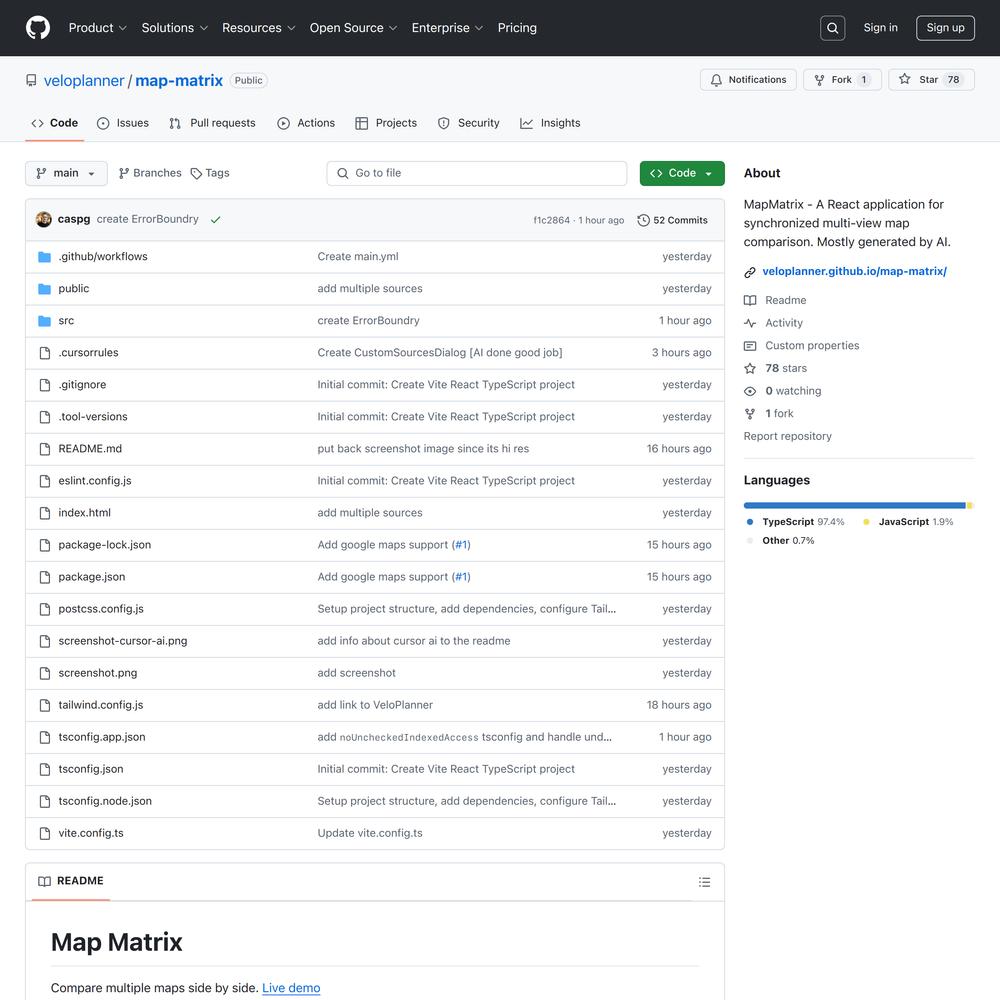
Task: Expand the Open Source menu
Action: pyautogui.click(x=353, y=28)
